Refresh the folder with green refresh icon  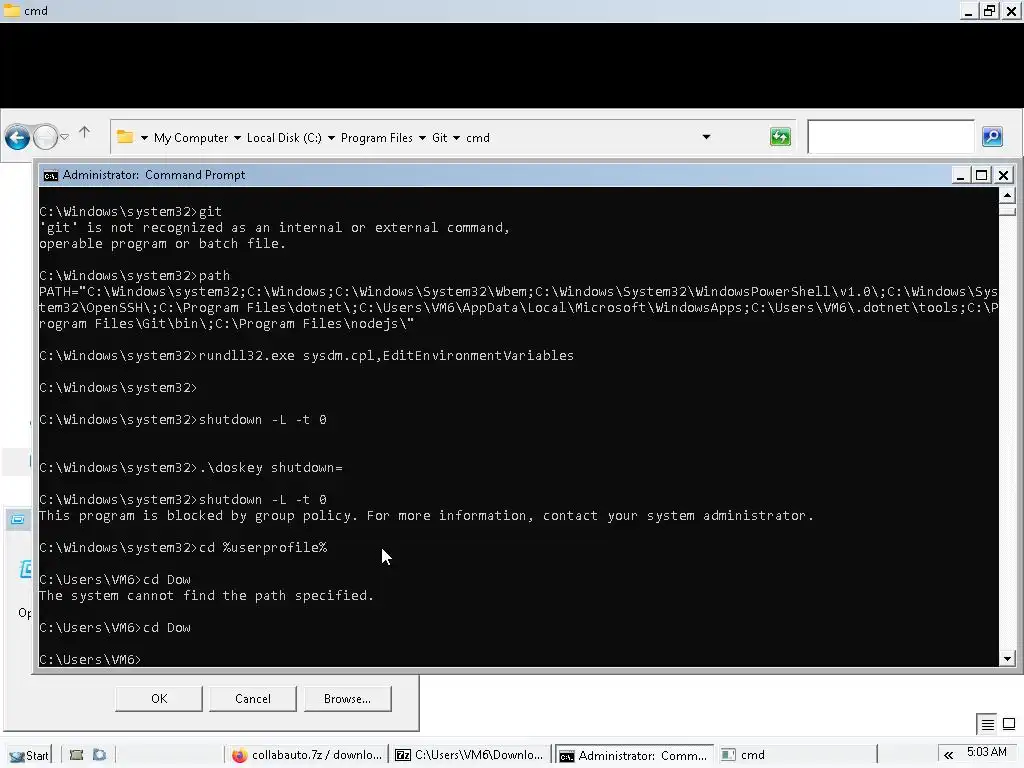tap(780, 136)
